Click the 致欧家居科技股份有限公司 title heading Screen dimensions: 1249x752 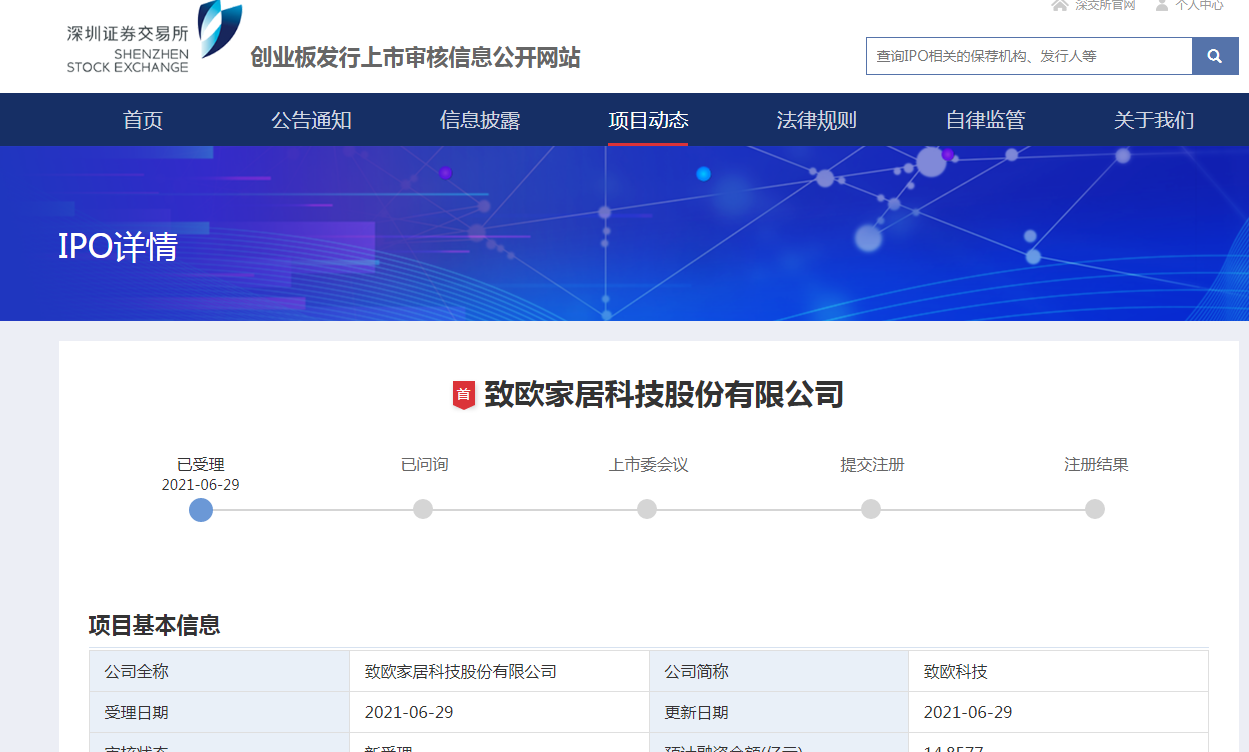(663, 395)
